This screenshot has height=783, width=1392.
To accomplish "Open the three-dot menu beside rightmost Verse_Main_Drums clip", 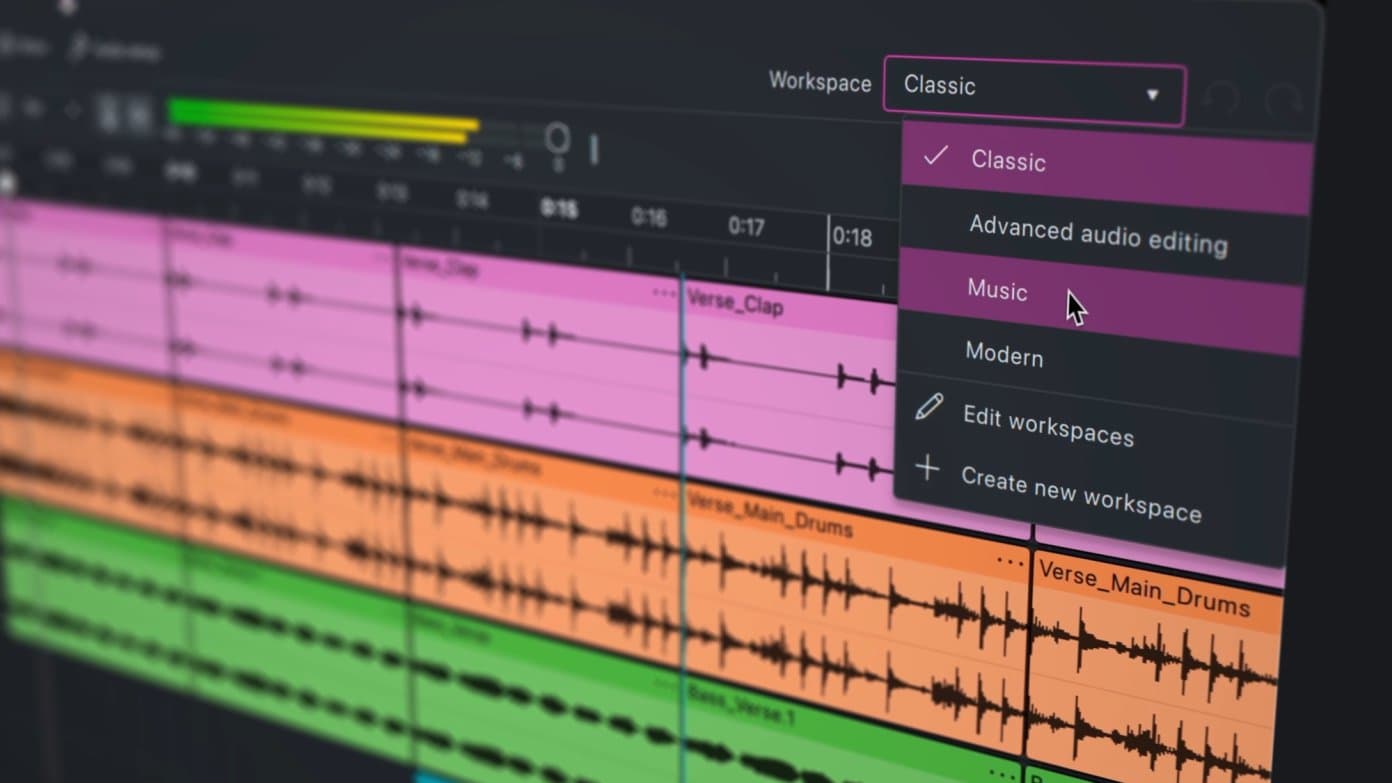I will tap(1010, 563).
